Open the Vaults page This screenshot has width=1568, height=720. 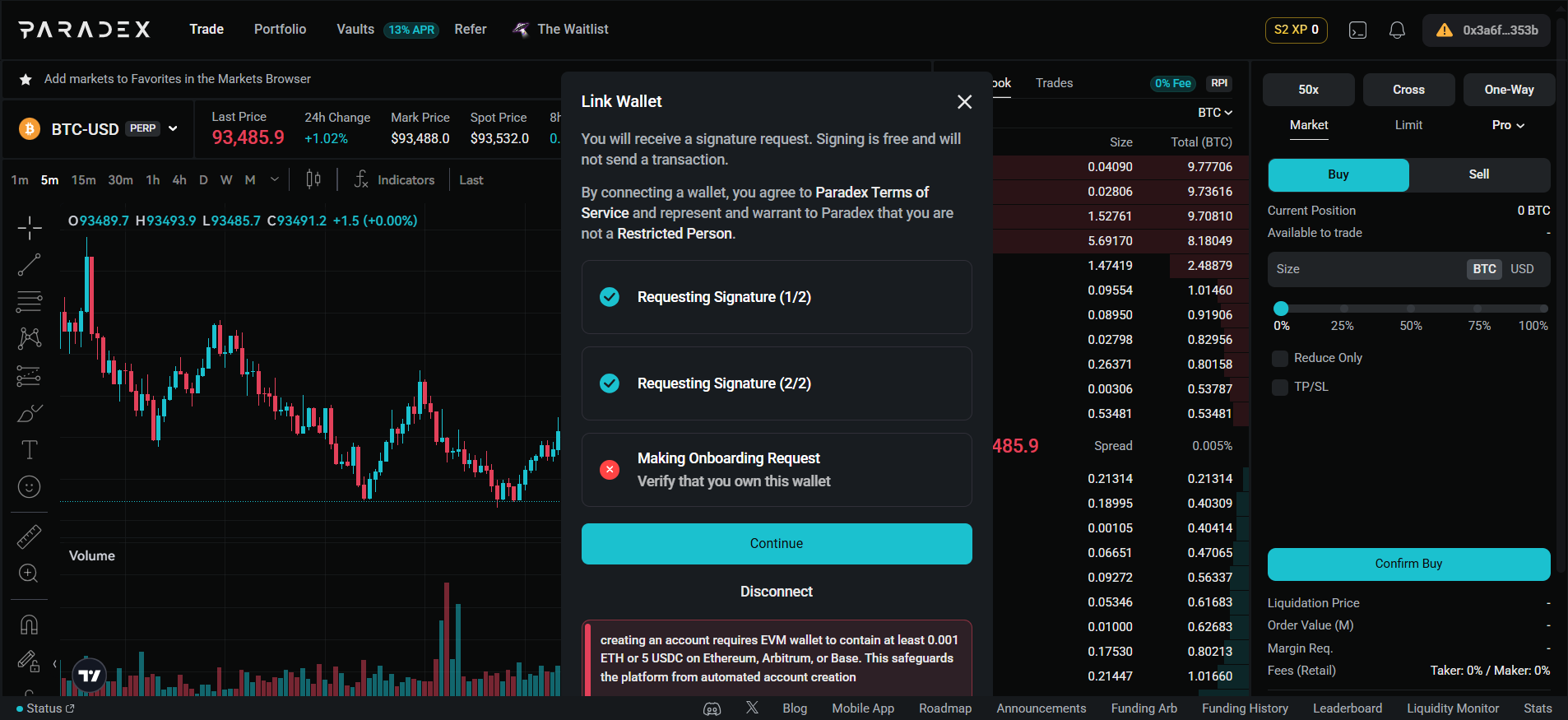point(355,30)
